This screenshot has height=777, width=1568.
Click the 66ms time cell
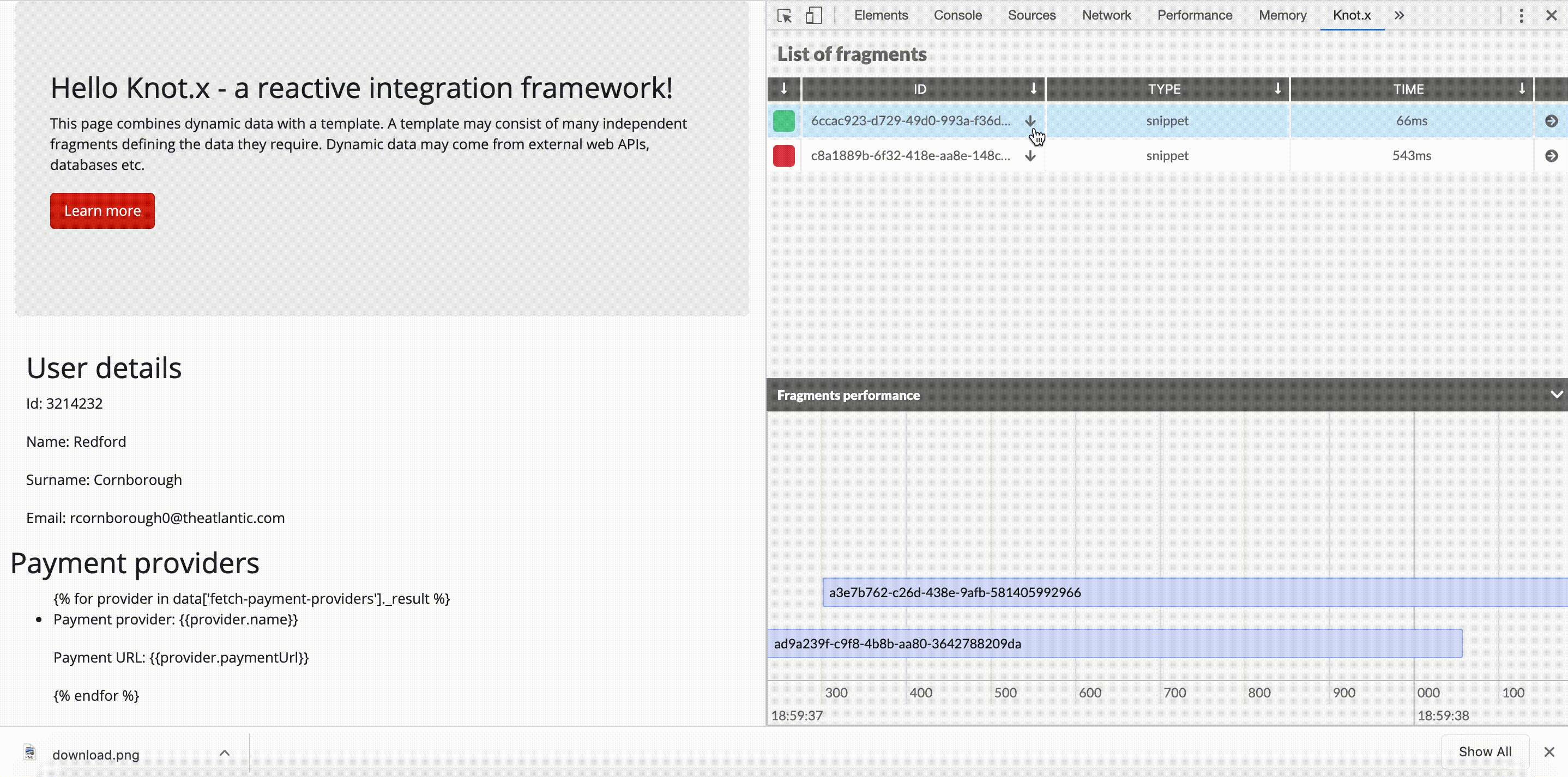coord(1411,120)
